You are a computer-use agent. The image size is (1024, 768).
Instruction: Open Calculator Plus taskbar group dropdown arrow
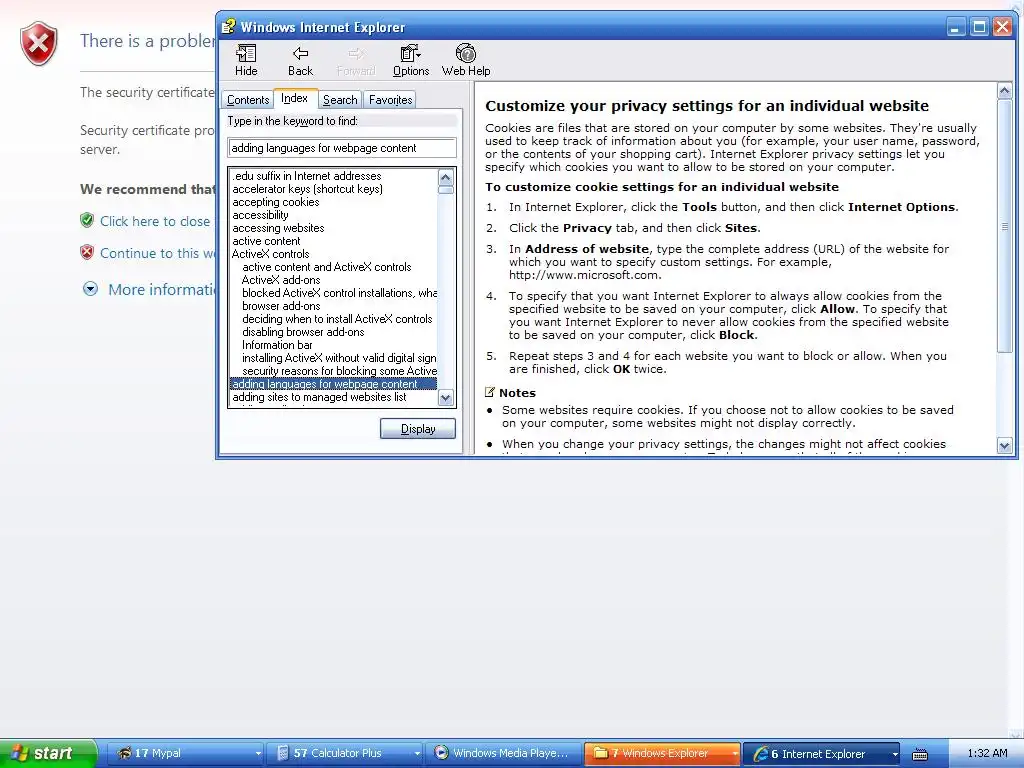417,754
